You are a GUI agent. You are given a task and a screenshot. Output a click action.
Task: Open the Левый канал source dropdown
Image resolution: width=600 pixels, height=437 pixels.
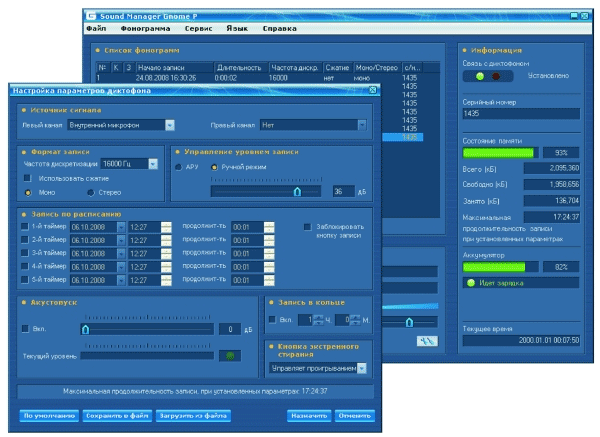(x=170, y=125)
